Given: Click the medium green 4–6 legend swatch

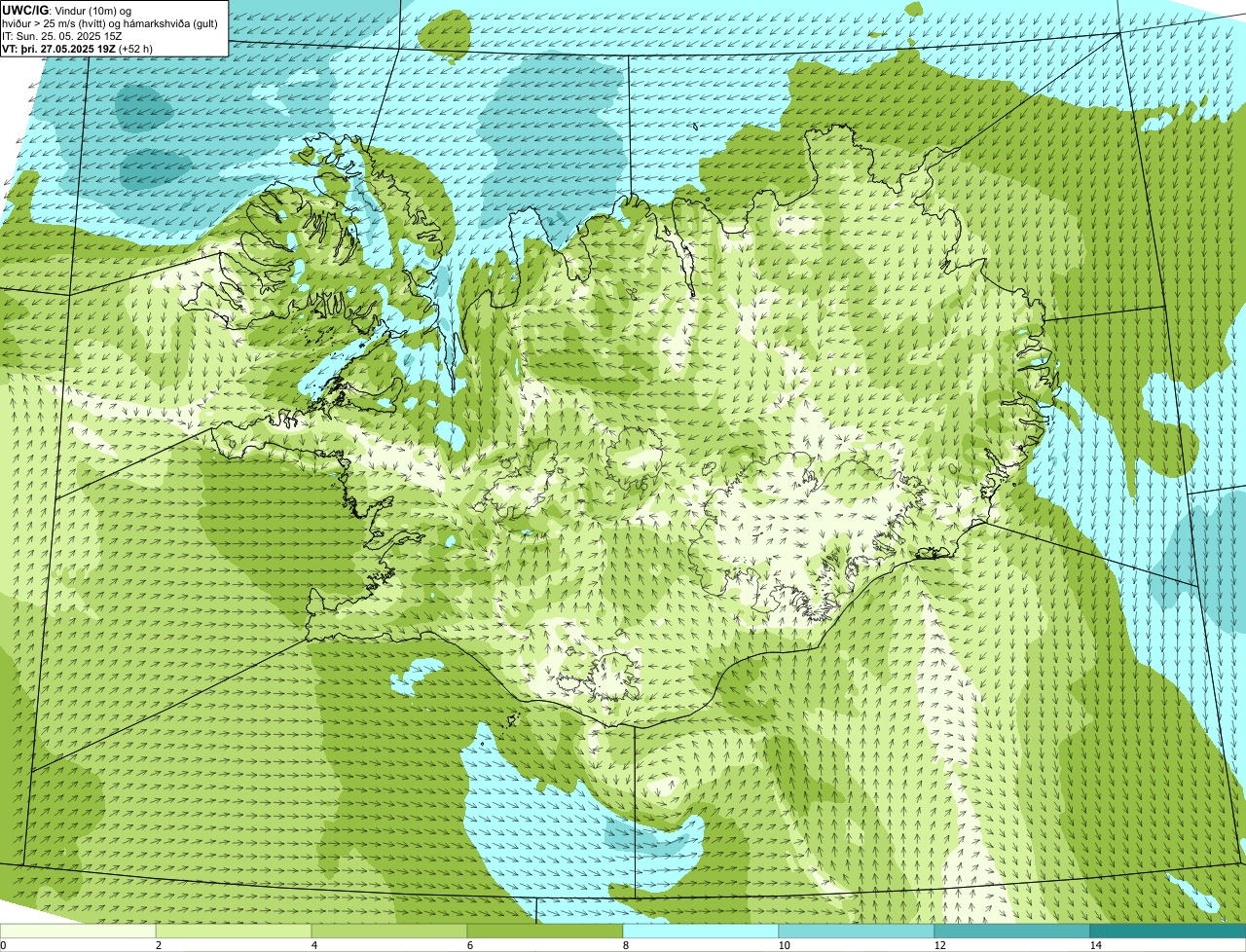Looking at the screenshot, I should point(389,932).
